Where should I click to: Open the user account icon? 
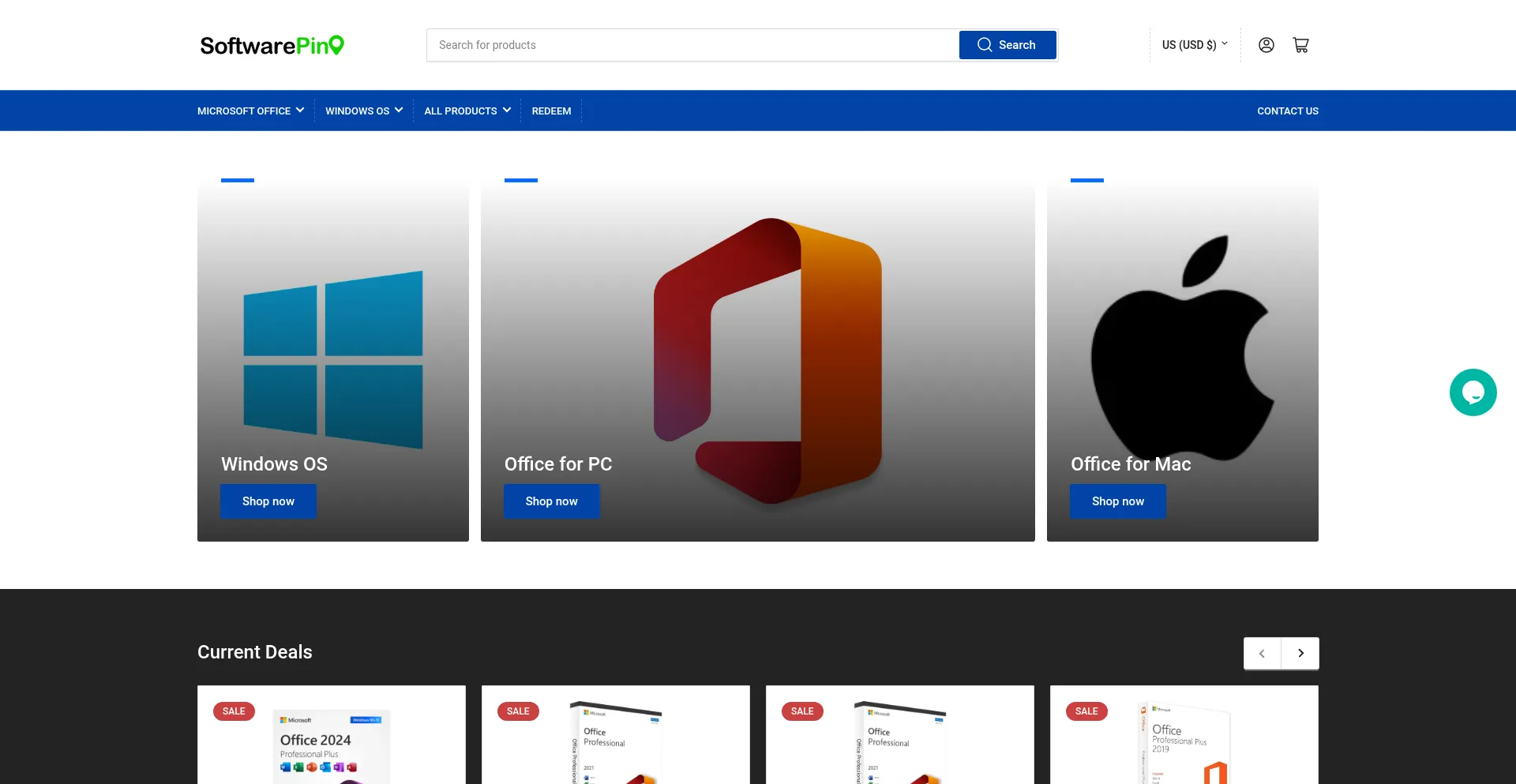1266,45
